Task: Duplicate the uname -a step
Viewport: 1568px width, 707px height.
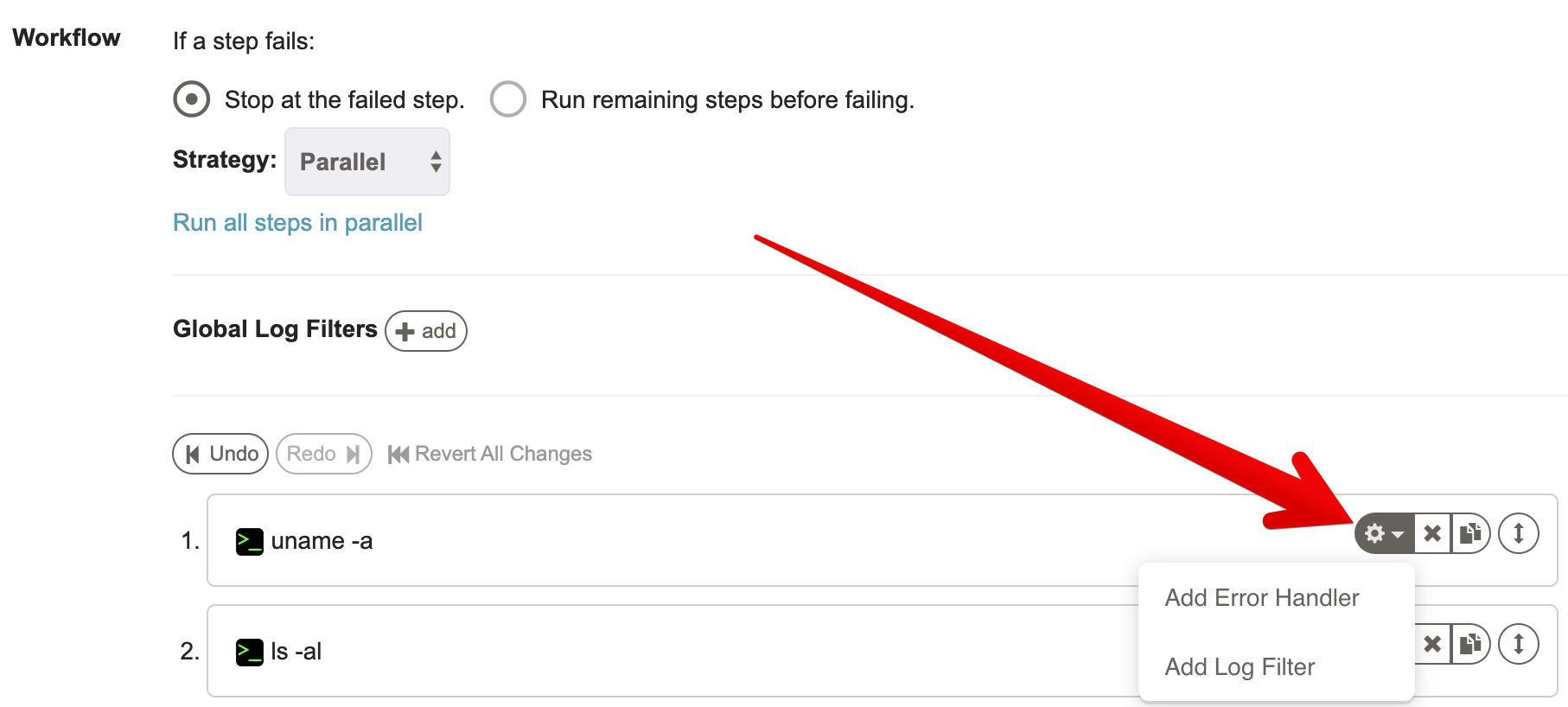Action: pyautogui.click(x=1470, y=533)
